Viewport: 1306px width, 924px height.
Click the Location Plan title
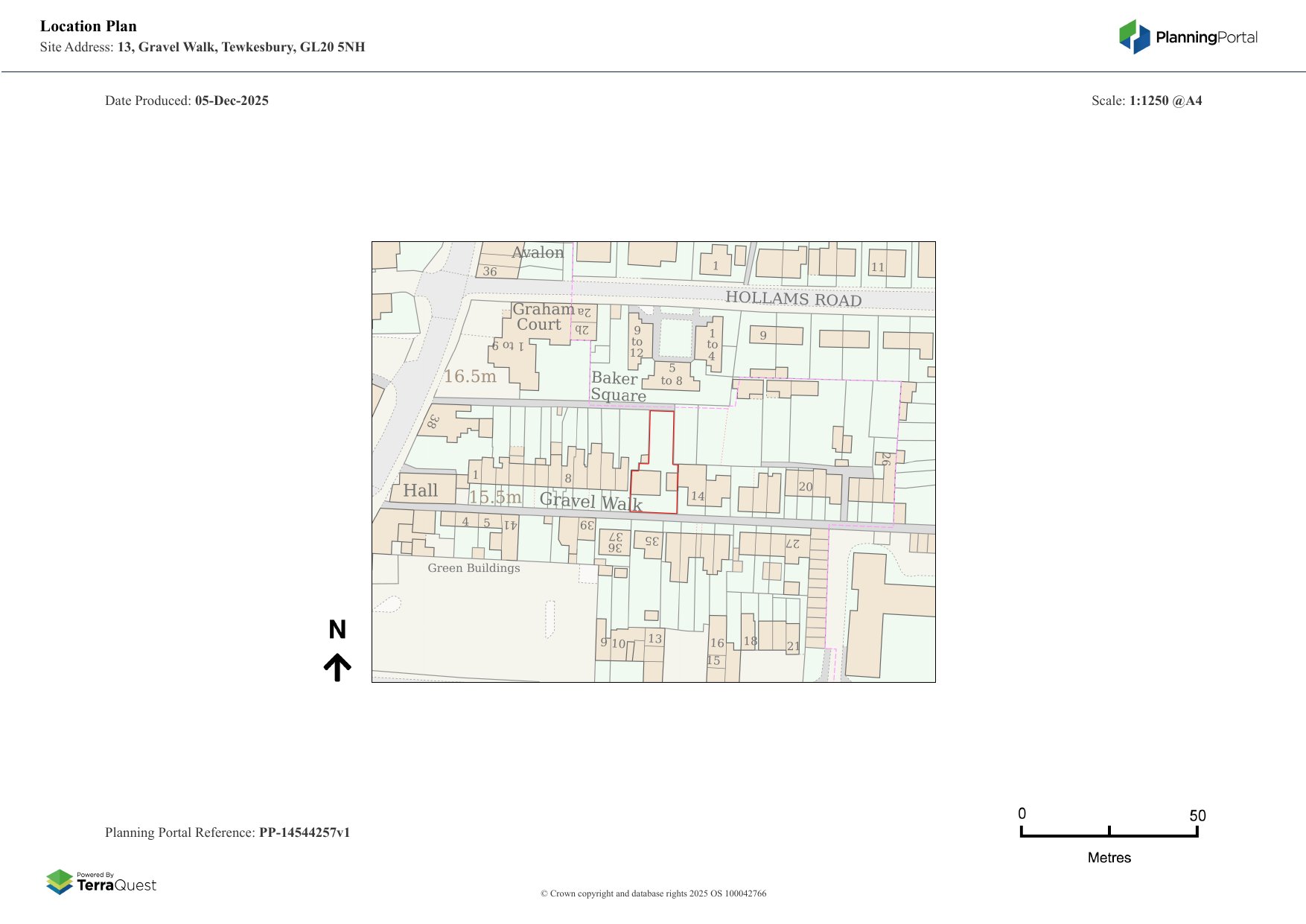89,26
